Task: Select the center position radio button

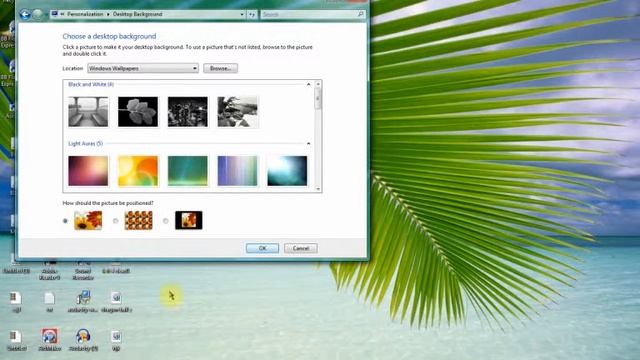Action: pyautogui.click(x=165, y=221)
